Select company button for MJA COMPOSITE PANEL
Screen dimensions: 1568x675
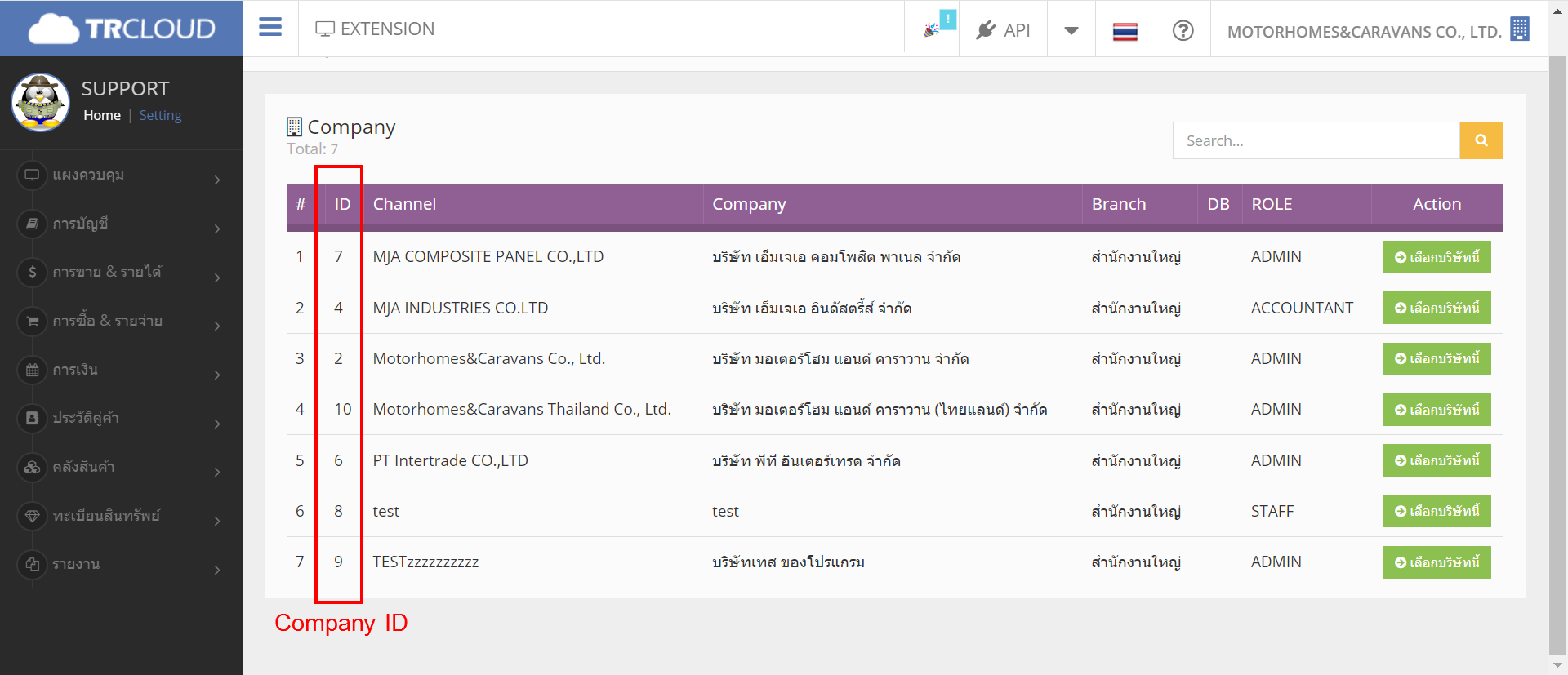(x=1437, y=257)
